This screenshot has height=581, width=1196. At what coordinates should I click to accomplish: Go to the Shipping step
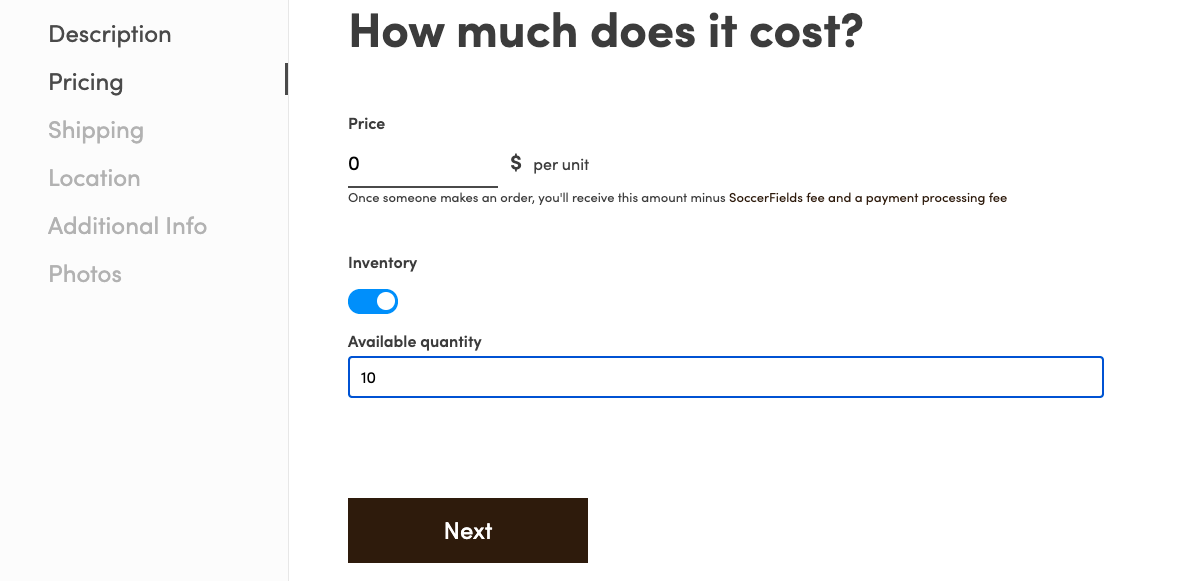[95, 130]
